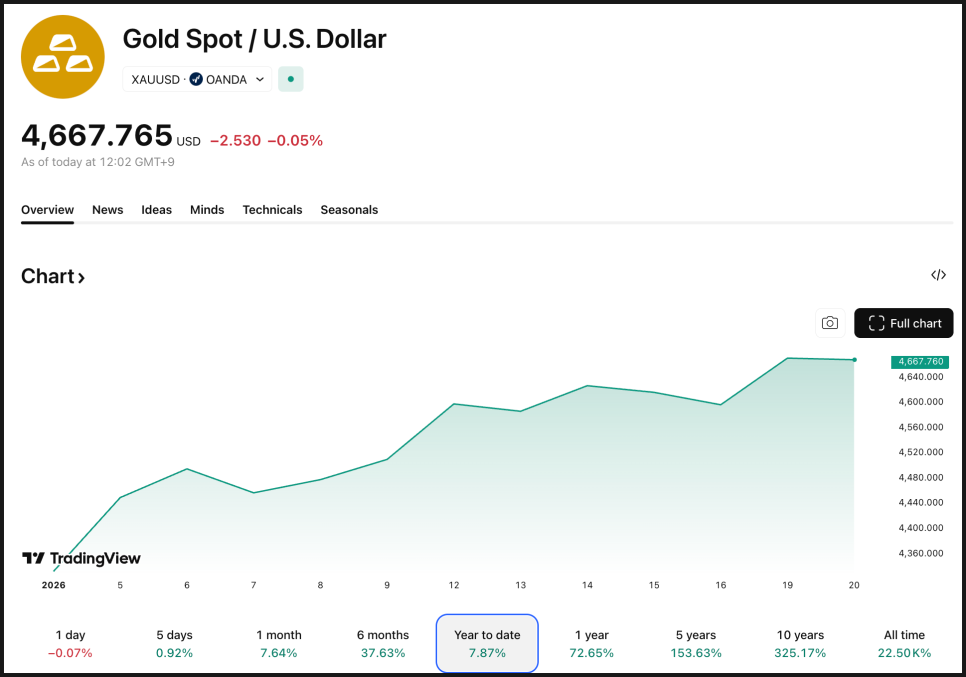Click the camera snapshot icon
The width and height of the screenshot is (966, 677).
pyautogui.click(x=829, y=323)
